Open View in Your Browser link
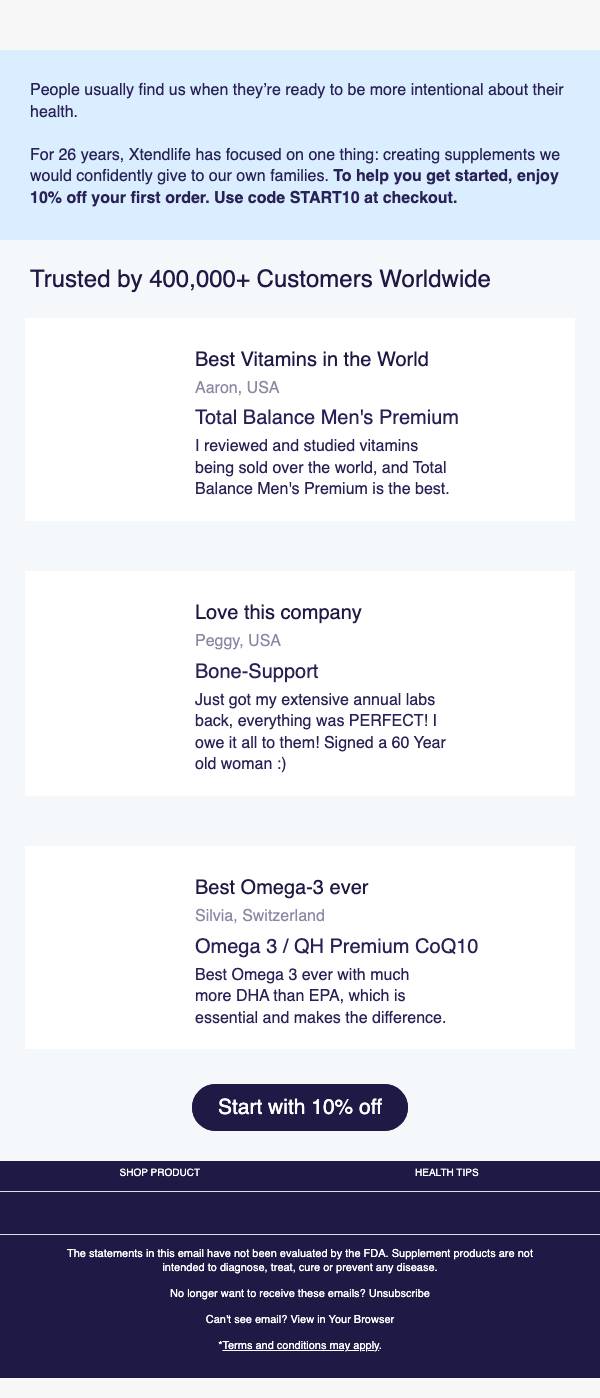600x1398 pixels. tap(344, 1319)
